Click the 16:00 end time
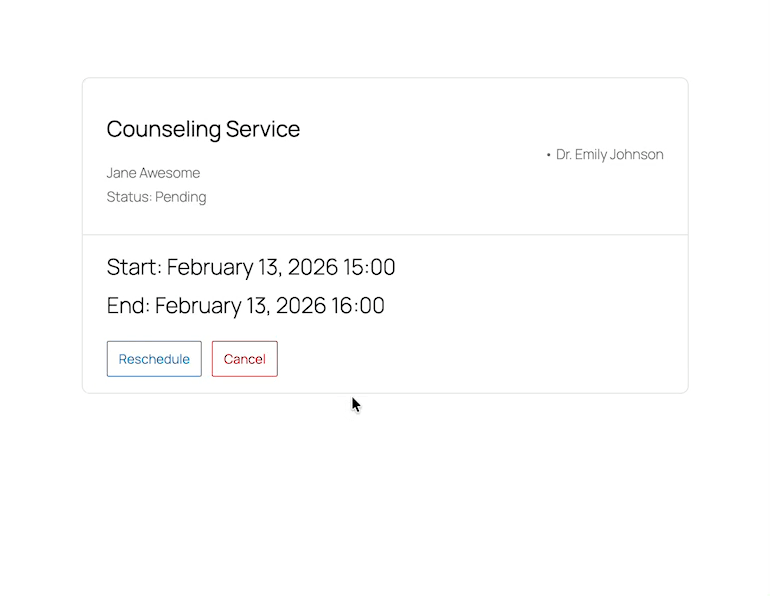 point(358,305)
